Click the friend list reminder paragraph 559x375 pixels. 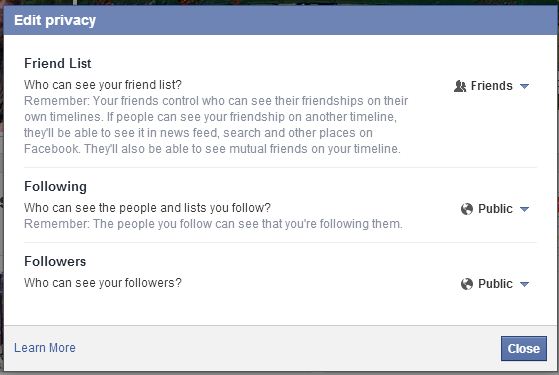216,125
